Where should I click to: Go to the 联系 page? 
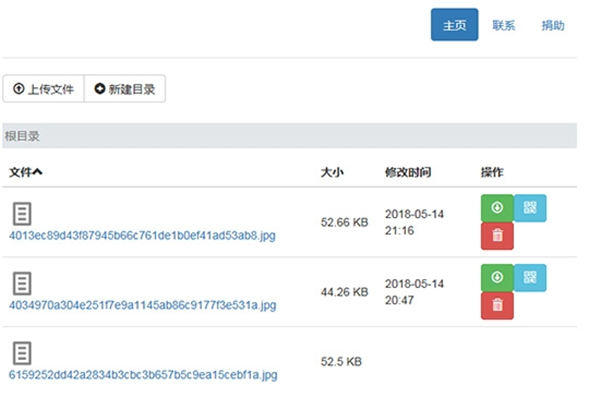[504, 26]
